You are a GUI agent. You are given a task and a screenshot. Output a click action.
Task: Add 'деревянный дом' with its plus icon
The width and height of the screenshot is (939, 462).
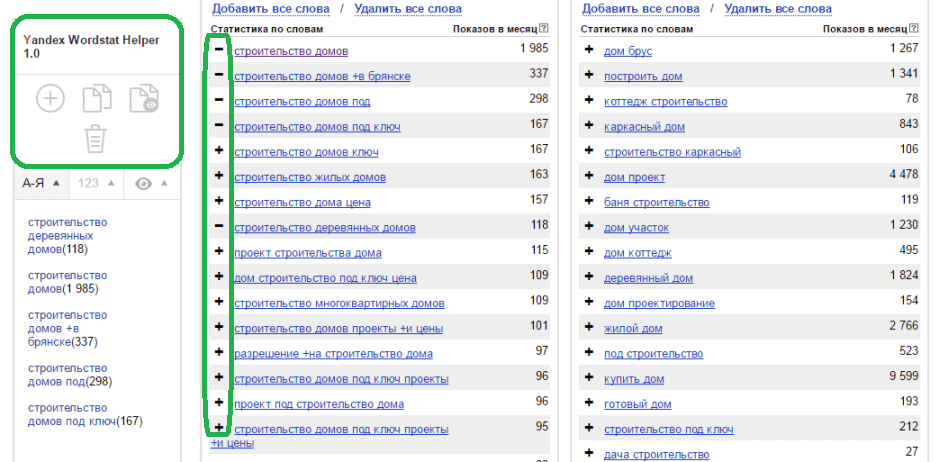point(589,276)
